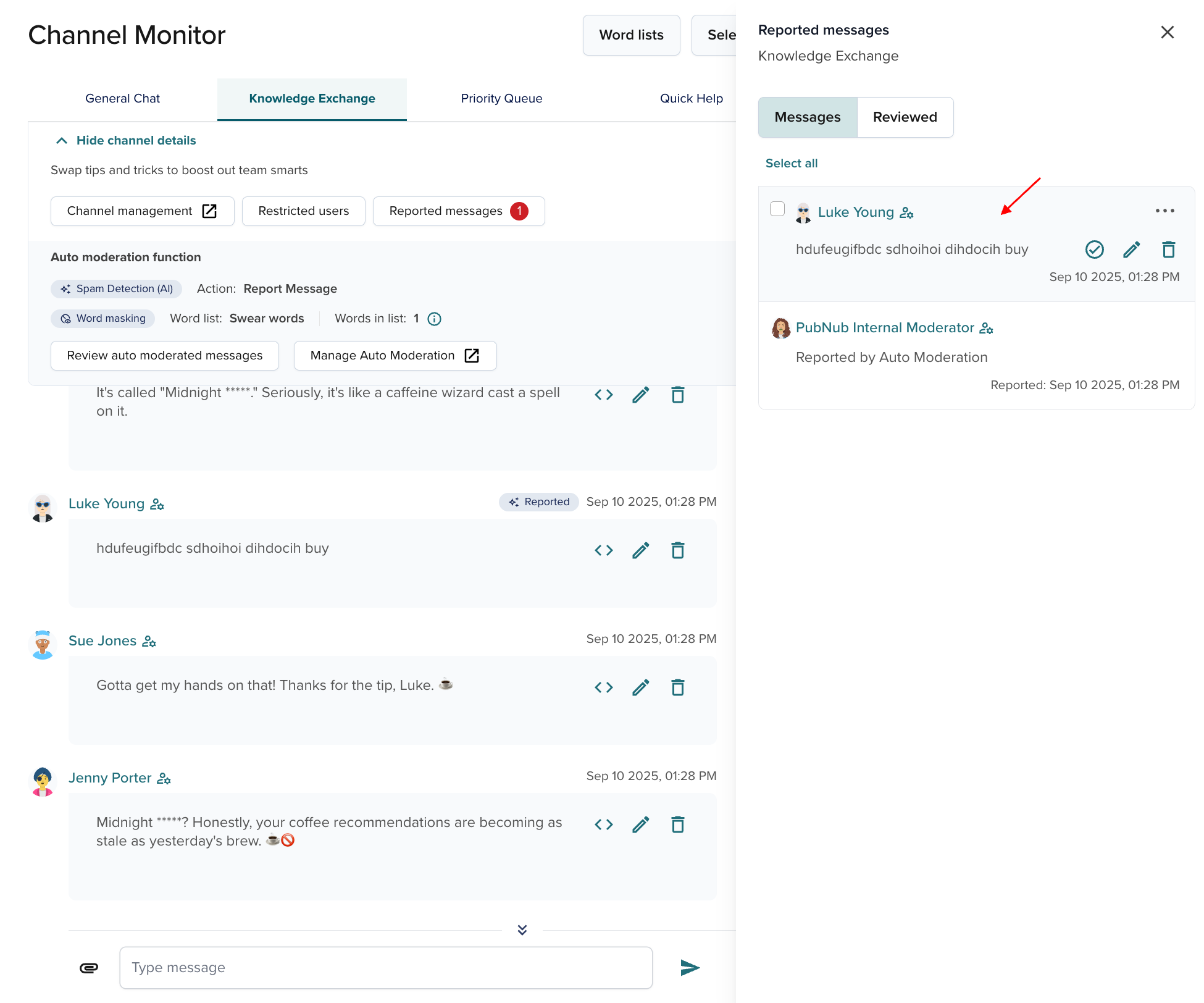This screenshot has height=1003, width=1204.
Task: Edit Sue Jones's message with the pencil icon
Action: point(640,687)
